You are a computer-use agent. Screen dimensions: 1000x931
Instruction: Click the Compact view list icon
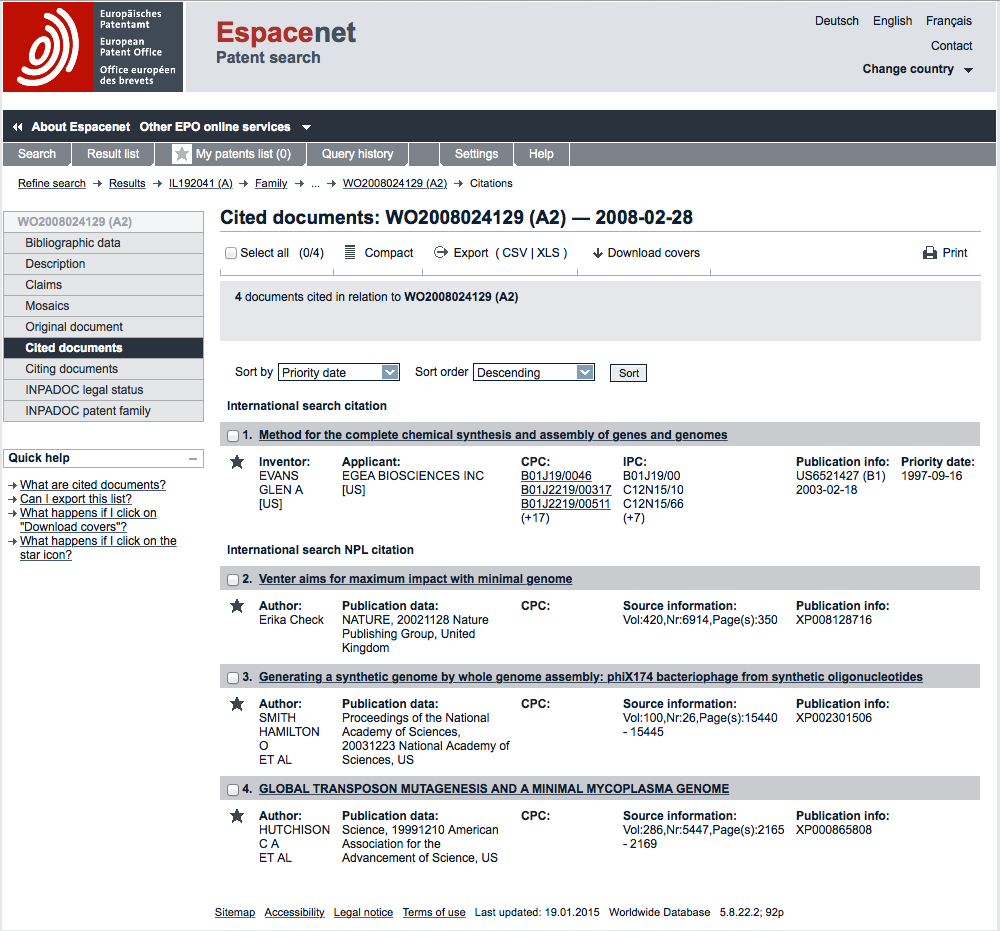point(349,253)
